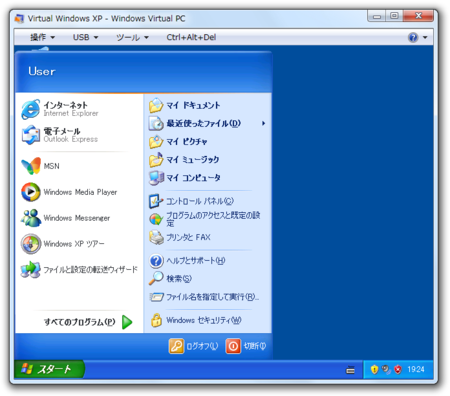The height and width of the screenshot is (396, 450).
Task: Open マイ ドキュメント folder icon
Action: click(x=156, y=105)
